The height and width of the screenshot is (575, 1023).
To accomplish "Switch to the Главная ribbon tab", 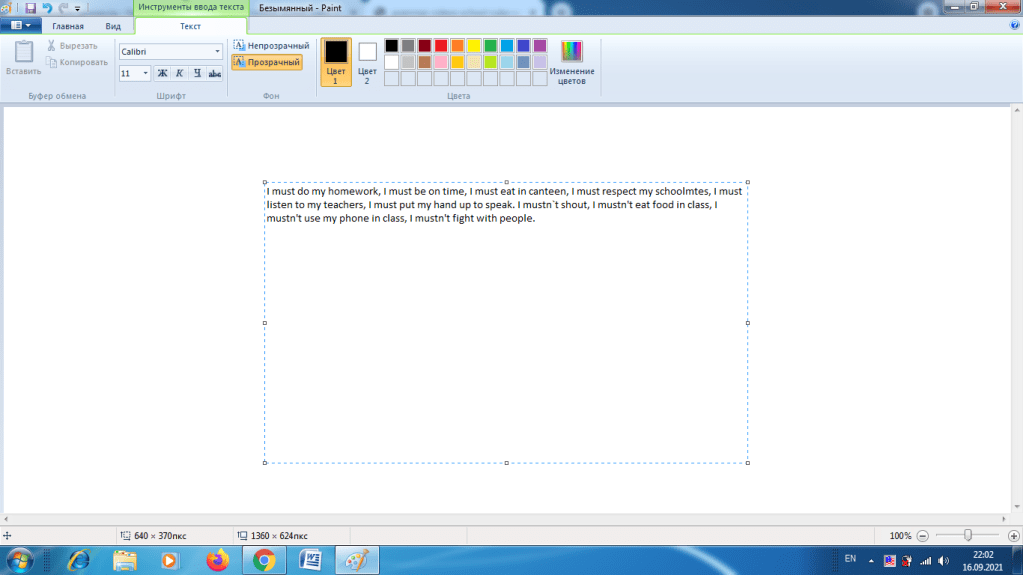I will click(68, 26).
